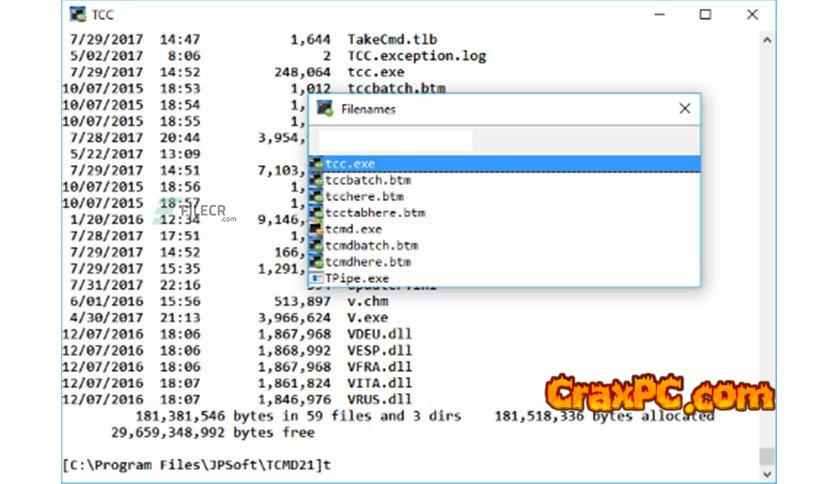The width and height of the screenshot is (836, 484).
Task: Click the v.chm filename
Action: [x=368, y=301]
